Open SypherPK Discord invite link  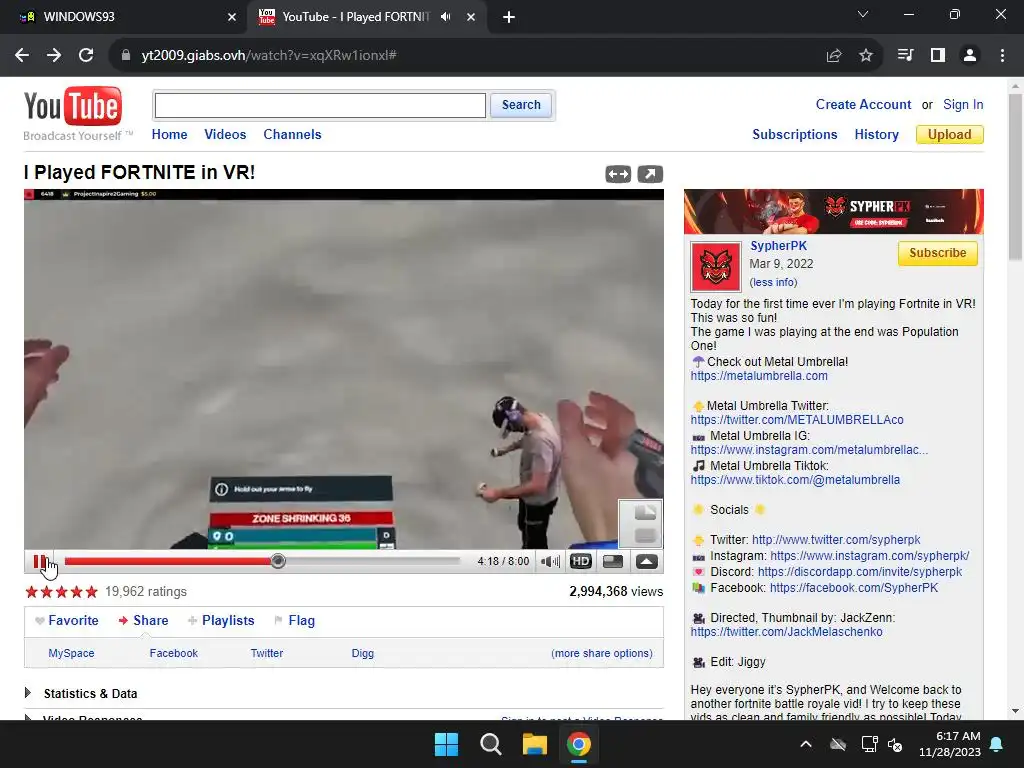pyautogui.click(x=859, y=572)
